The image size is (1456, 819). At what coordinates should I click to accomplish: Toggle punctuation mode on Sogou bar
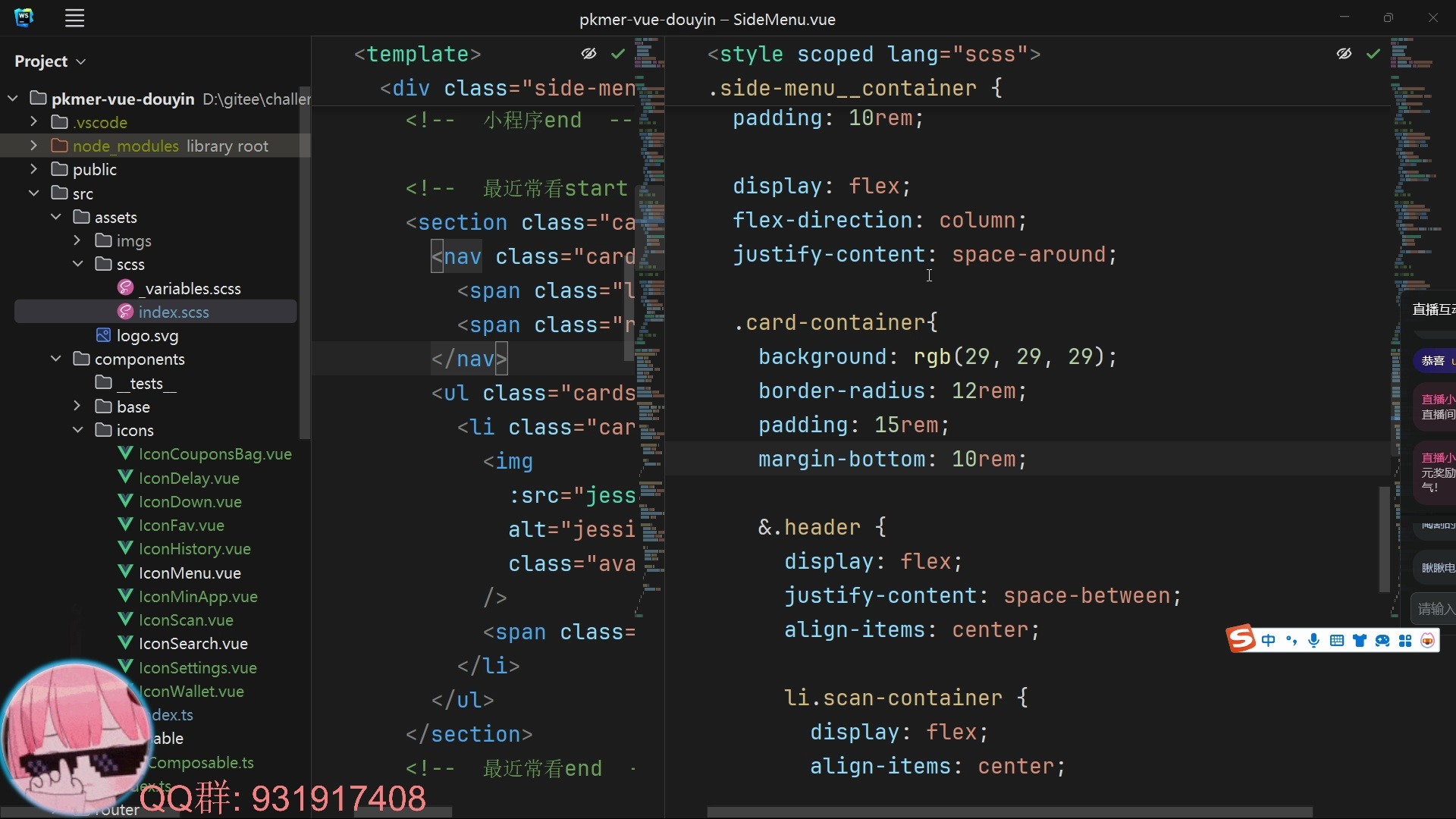point(1291,641)
